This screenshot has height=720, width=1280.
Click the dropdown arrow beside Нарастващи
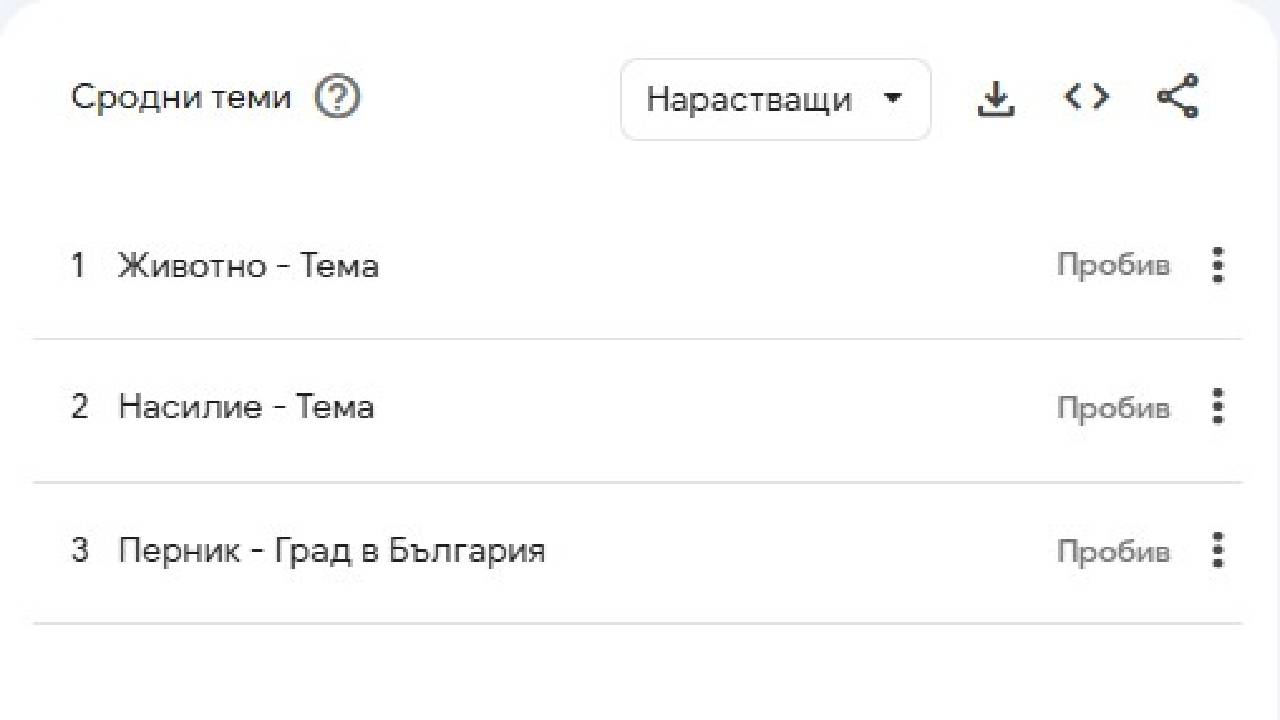click(x=894, y=99)
